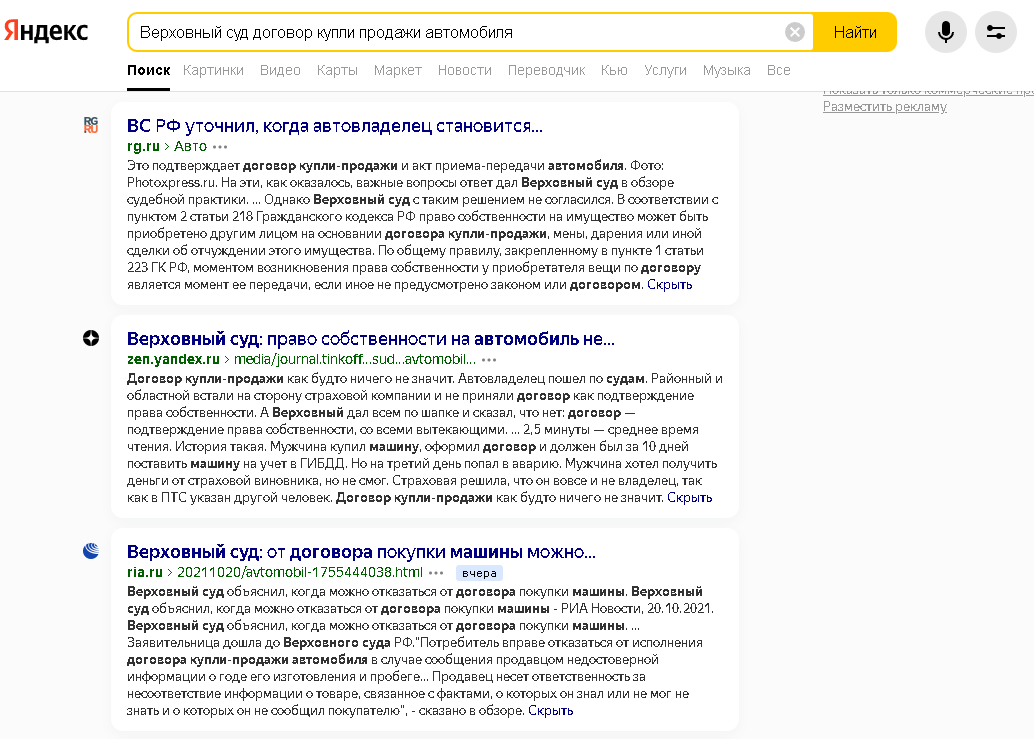The image size is (1034, 739).
Task: Open the Разместить рекламу link
Action: [x=884, y=107]
